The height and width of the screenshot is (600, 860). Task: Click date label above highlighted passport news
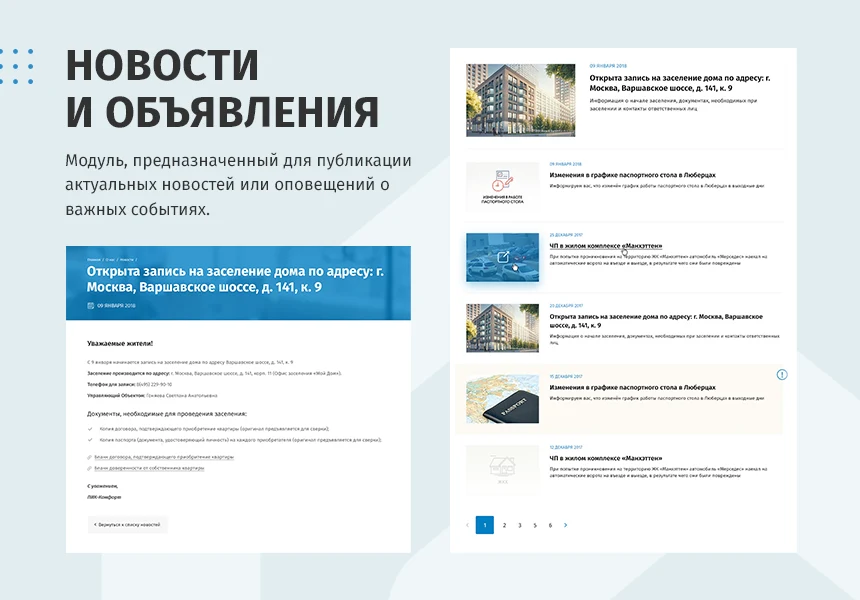(566, 377)
